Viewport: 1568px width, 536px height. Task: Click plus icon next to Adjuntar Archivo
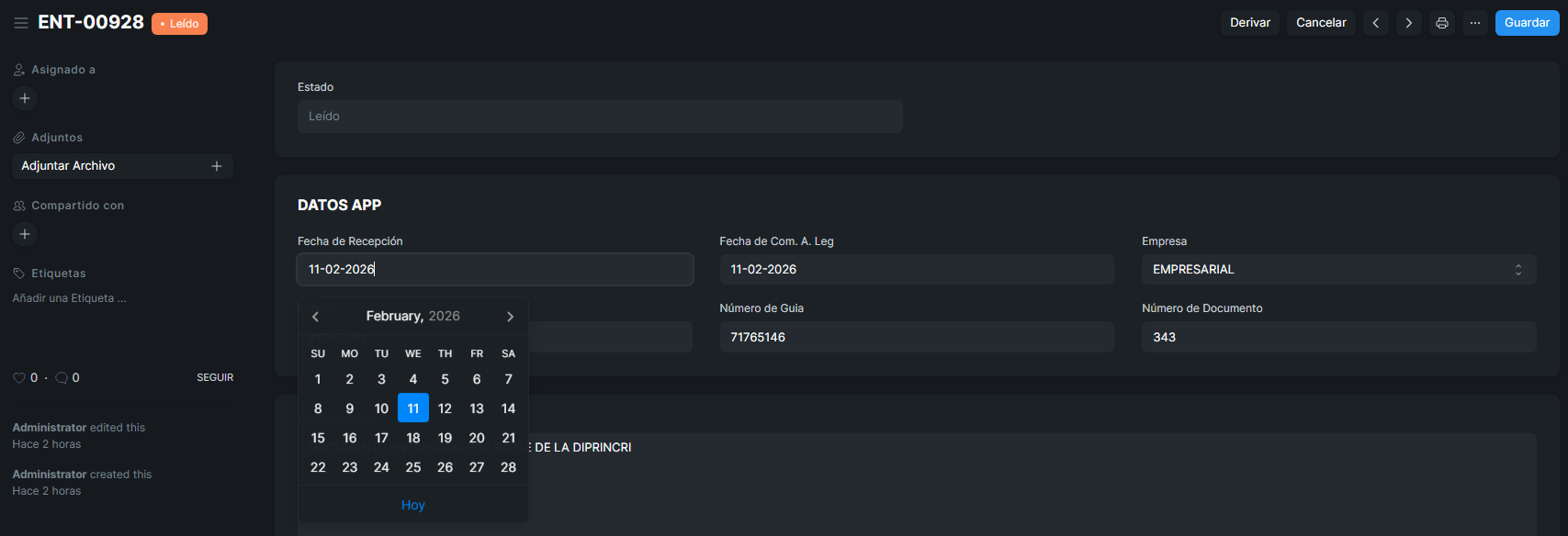click(x=217, y=166)
